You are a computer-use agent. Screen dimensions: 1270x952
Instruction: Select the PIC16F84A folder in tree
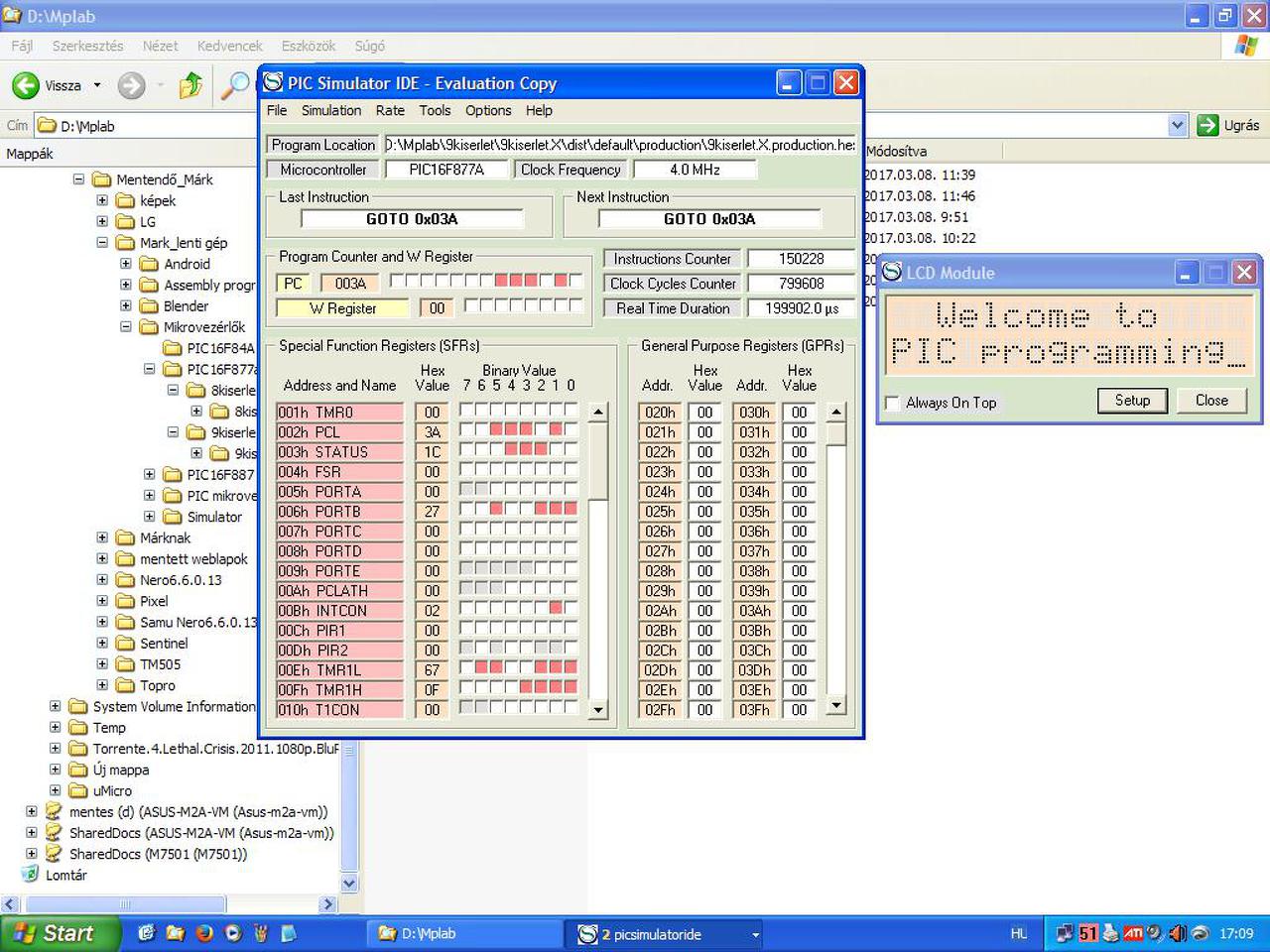click(x=220, y=348)
